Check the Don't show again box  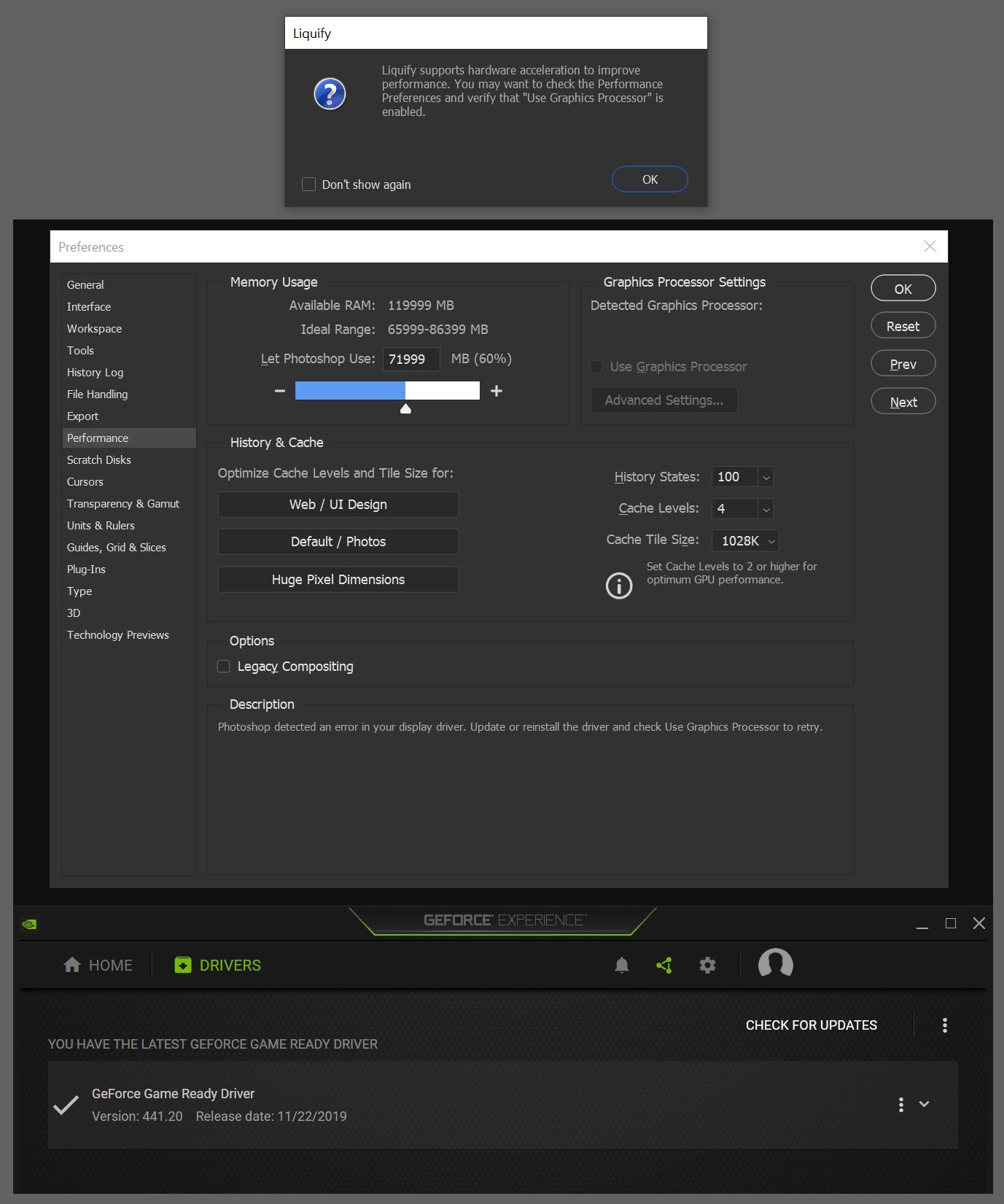coord(309,185)
